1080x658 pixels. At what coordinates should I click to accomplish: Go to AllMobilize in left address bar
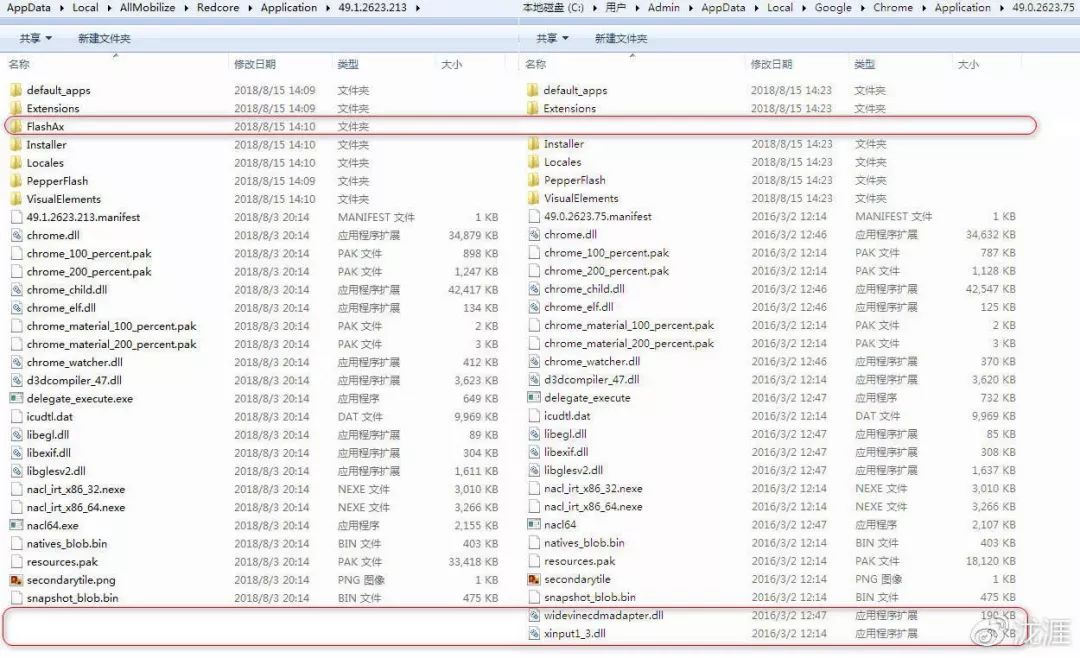click(147, 8)
